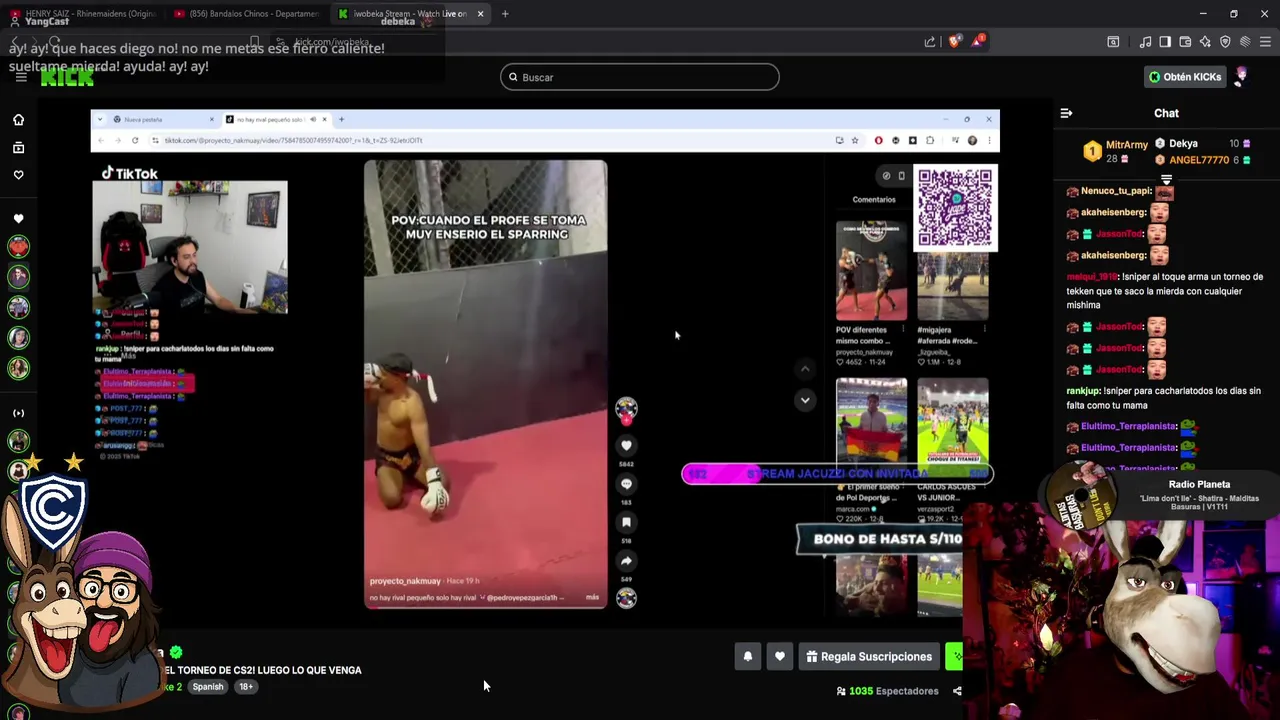Toggle the browser sidebar panel icon

(x=1165, y=42)
